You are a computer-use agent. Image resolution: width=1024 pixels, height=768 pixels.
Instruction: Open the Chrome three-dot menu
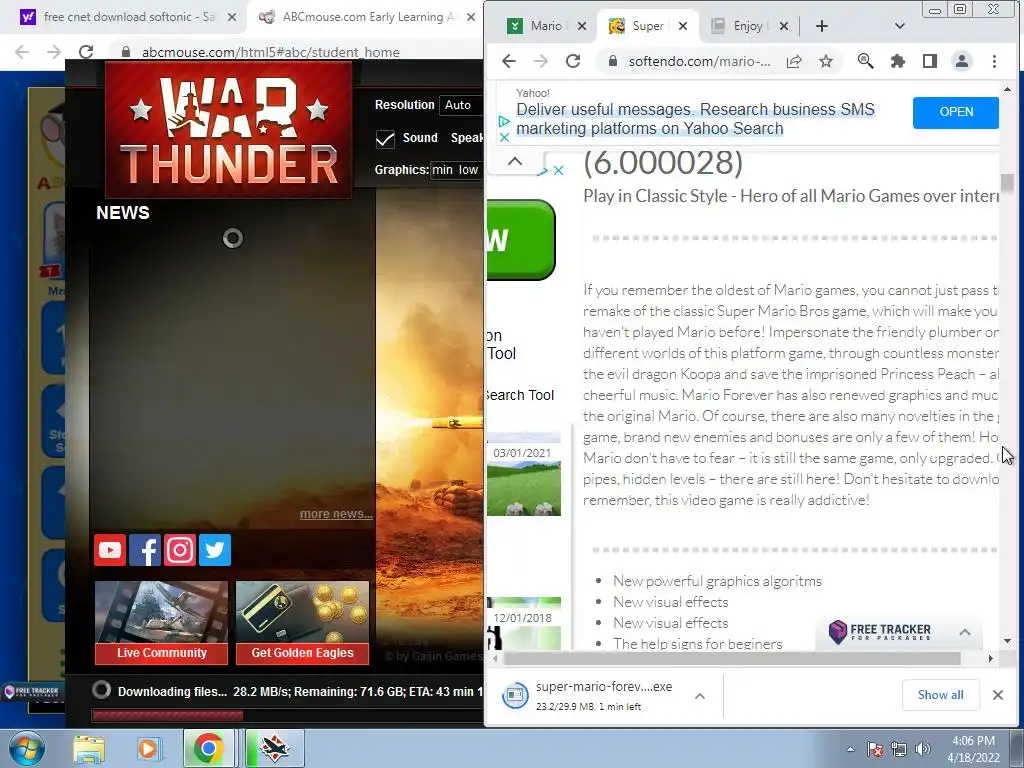[x=994, y=61]
